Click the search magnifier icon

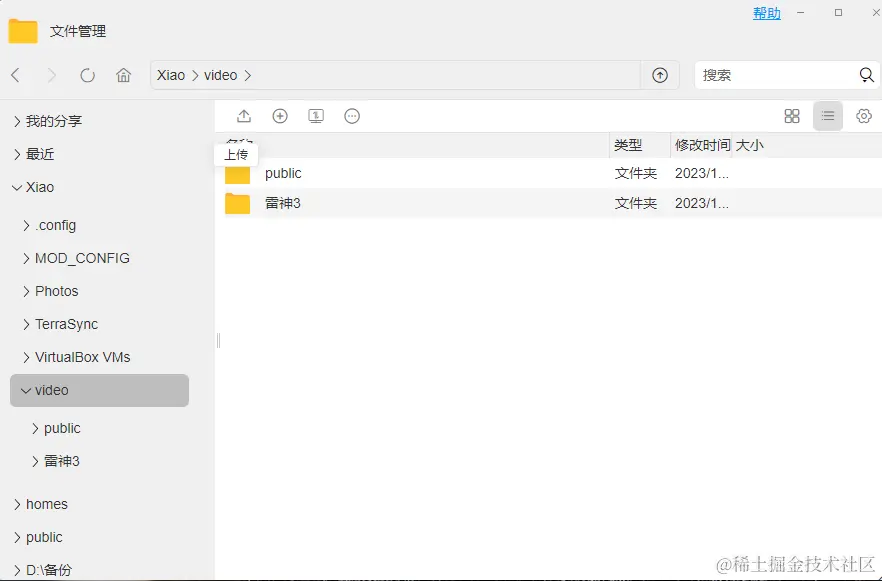pyautogui.click(x=866, y=75)
